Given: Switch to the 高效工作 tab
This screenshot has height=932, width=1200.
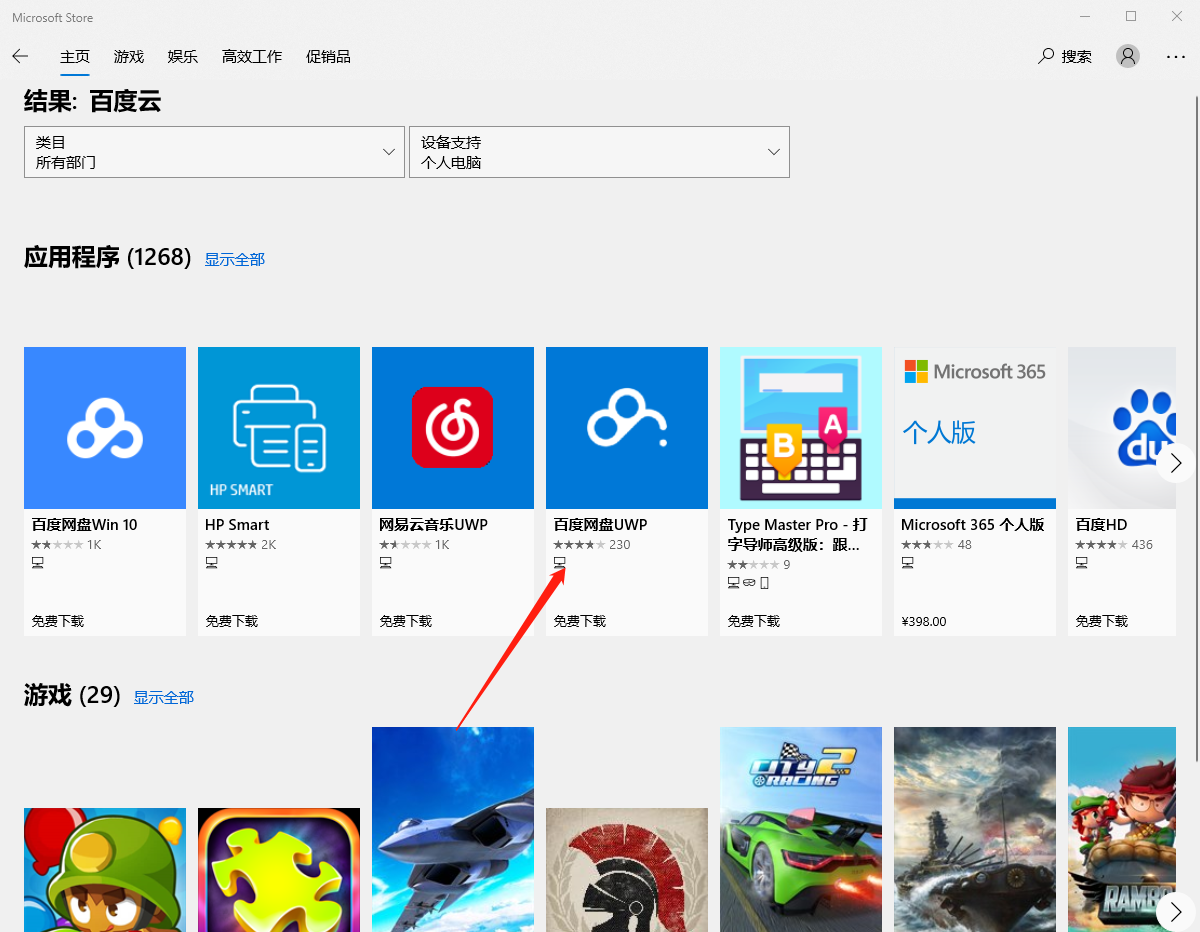Looking at the screenshot, I should tap(252, 57).
